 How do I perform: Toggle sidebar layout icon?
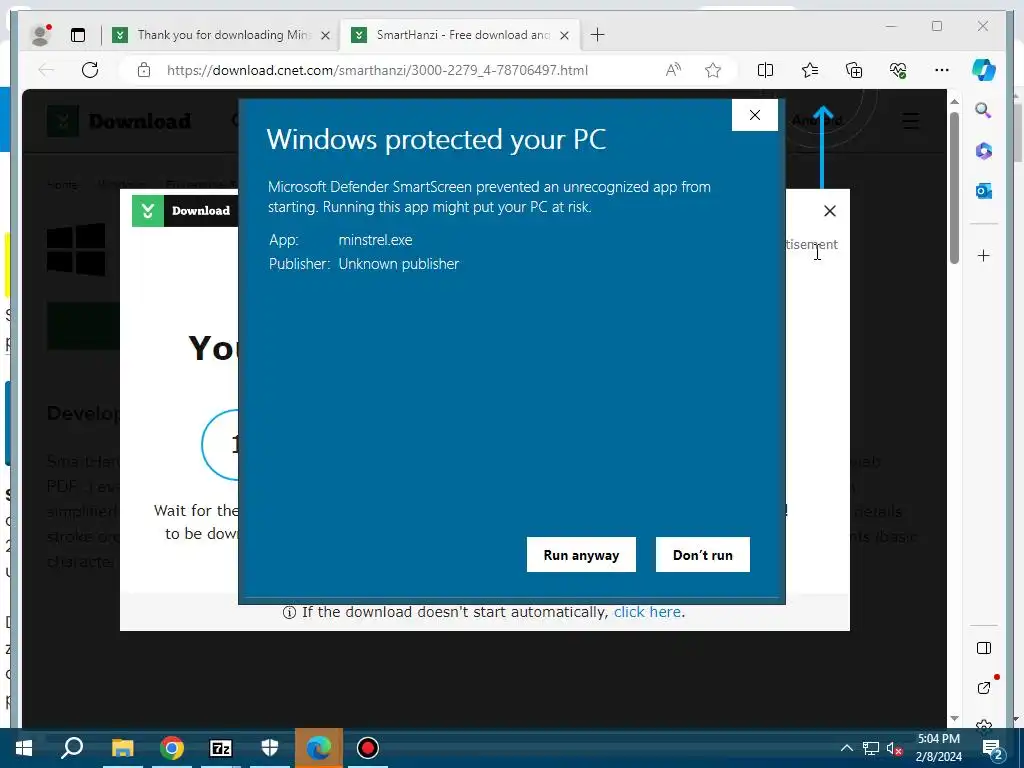[984, 648]
